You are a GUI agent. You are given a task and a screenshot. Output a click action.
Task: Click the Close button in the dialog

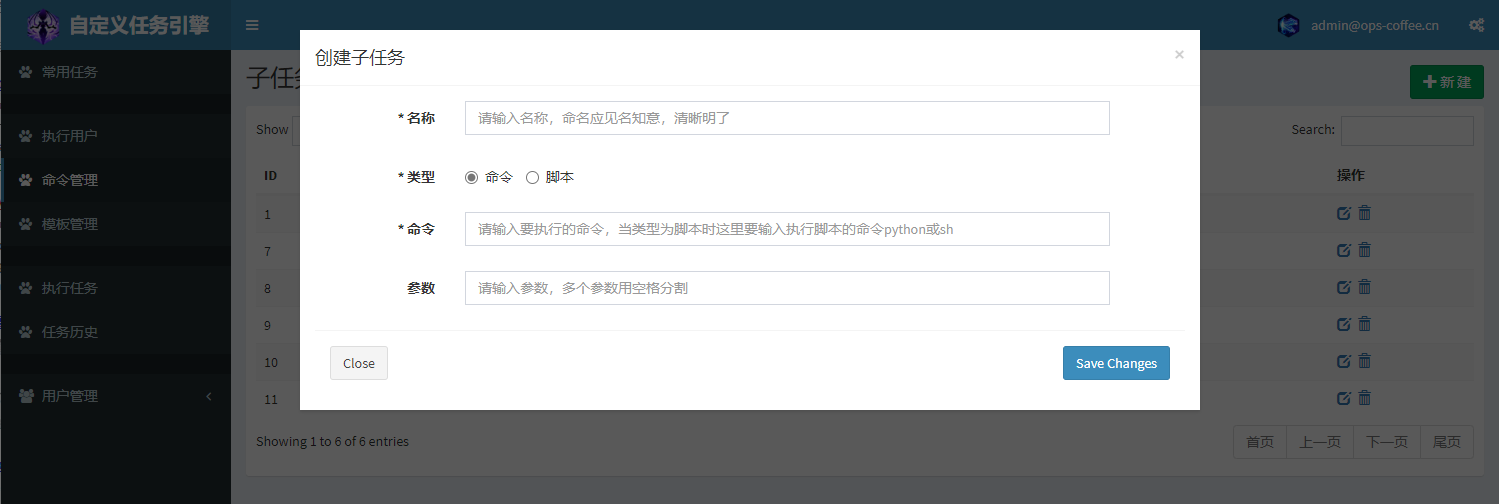(x=359, y=363)
